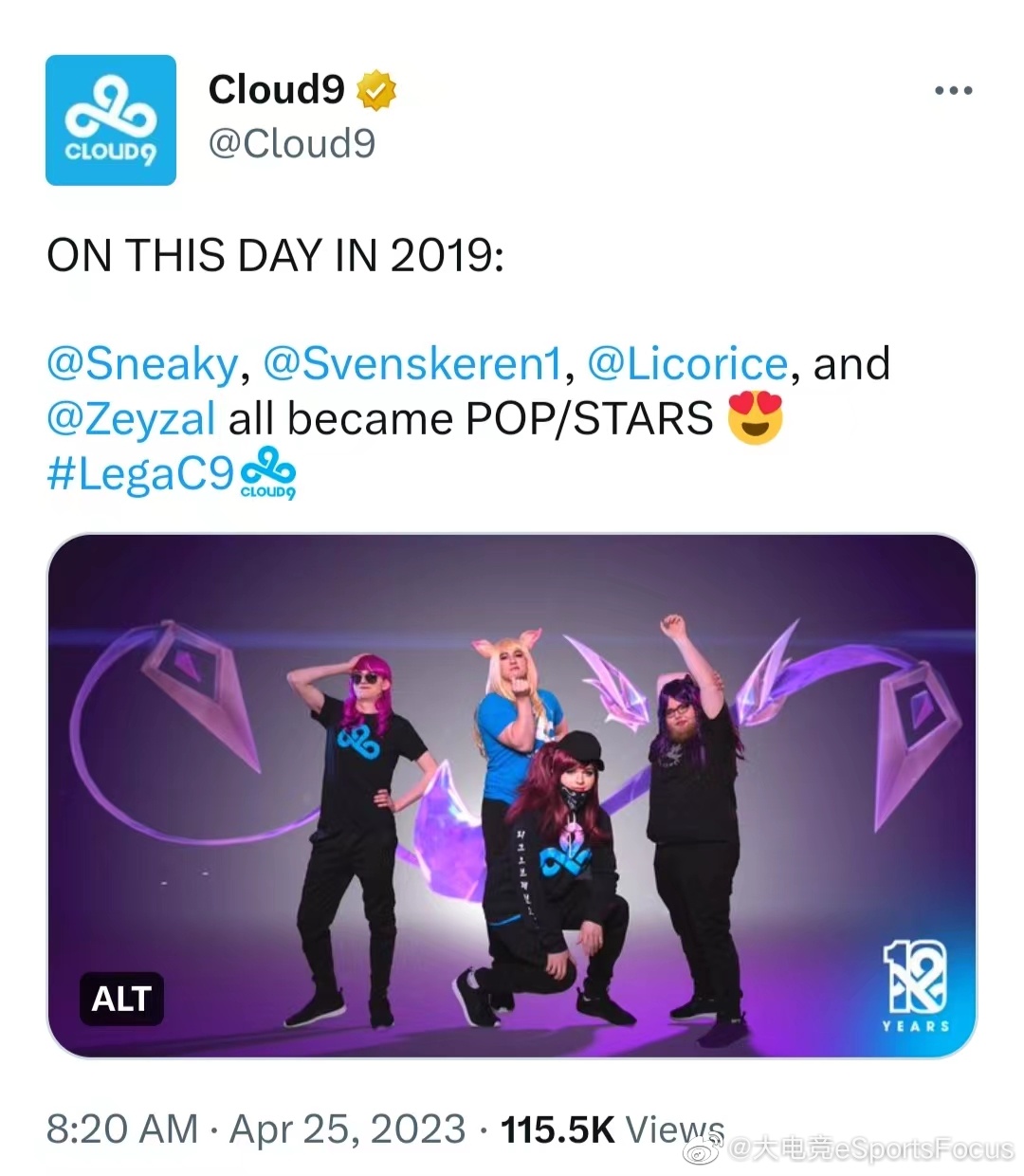This screenshot has height=1176, width=1024.
Task: Click the 8:20 AM Apr 25, 2023 timestamp
Action: click(x=256, y=1129)
